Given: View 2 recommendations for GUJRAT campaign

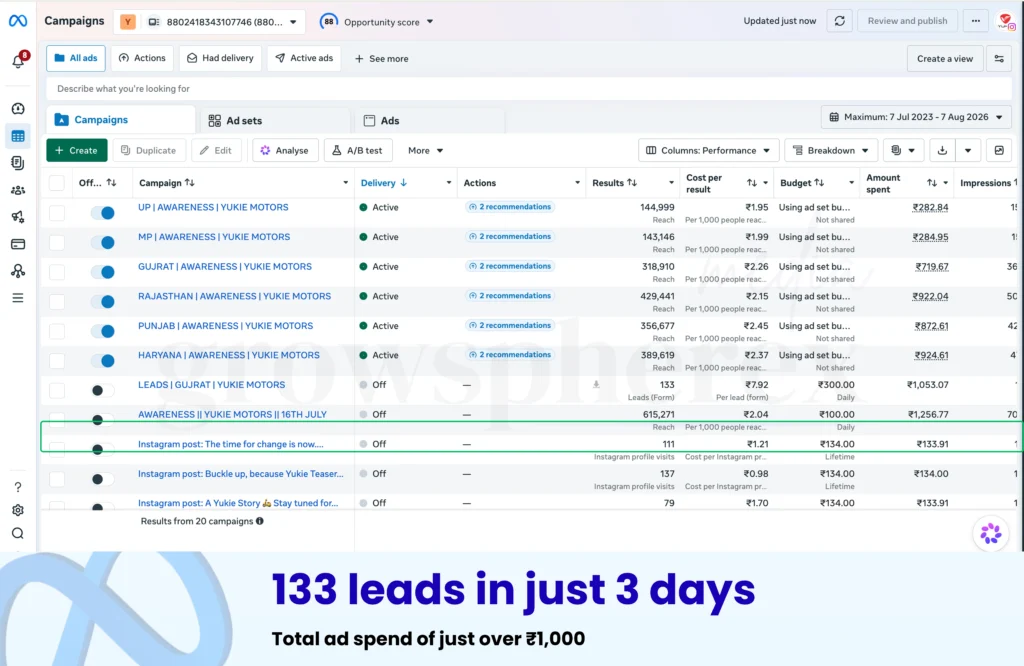Looking at the screenshot, I should pyautogui.click(x=510, y=266).
